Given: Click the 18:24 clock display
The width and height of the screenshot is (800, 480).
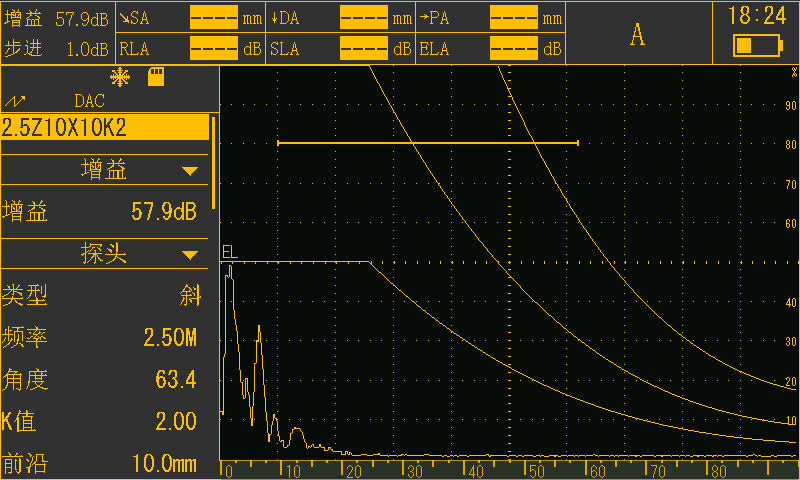Looking at the screenshot, I should 758,16.
